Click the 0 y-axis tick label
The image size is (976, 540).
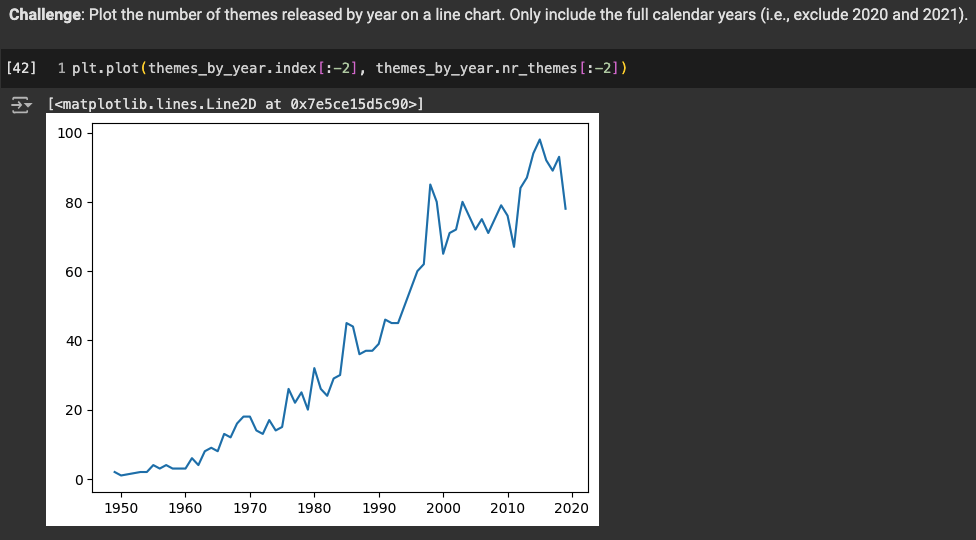pyautogui.click(x=80, y=480)
